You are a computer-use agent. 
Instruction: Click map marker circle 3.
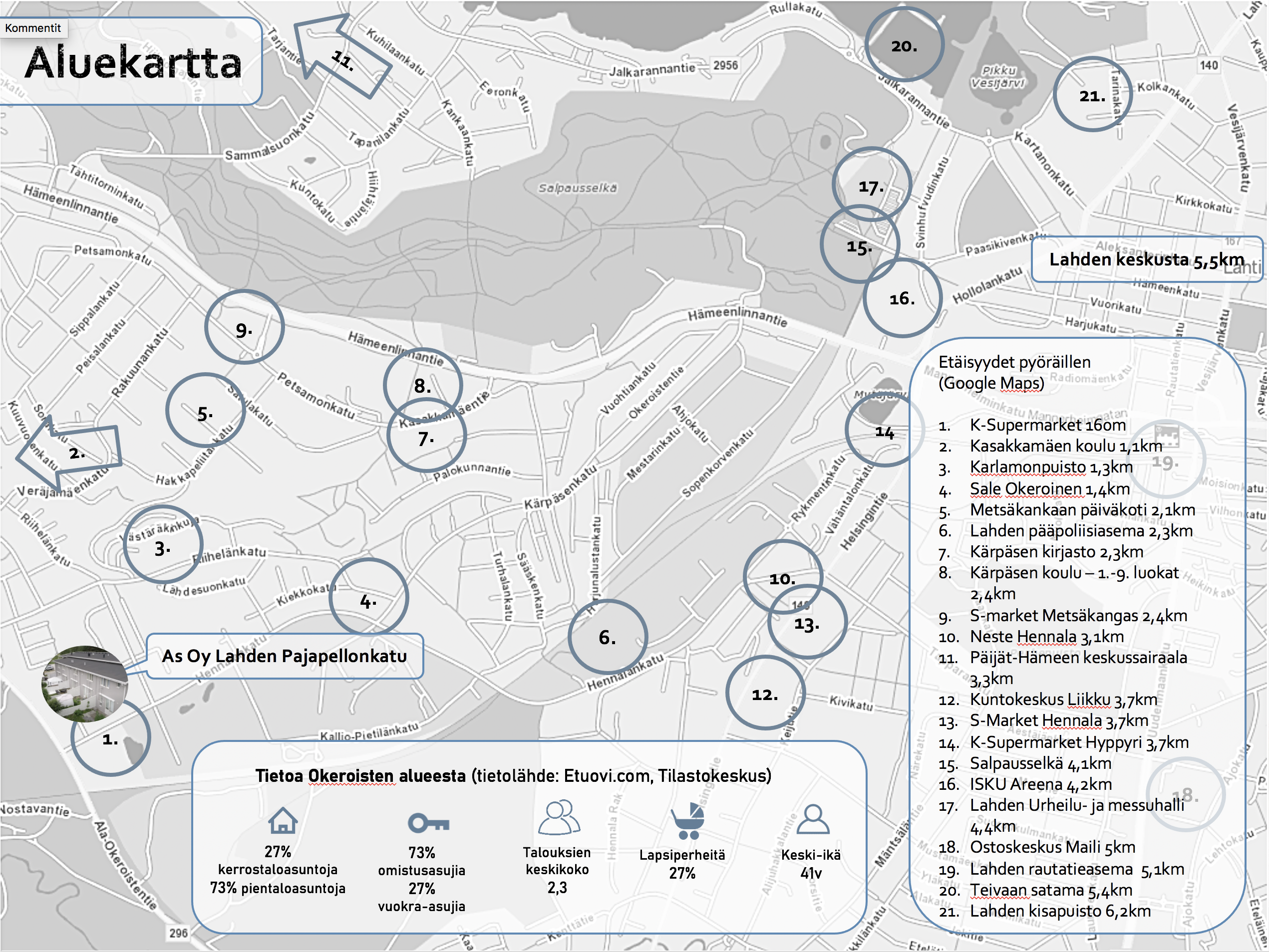pos(163,545)
